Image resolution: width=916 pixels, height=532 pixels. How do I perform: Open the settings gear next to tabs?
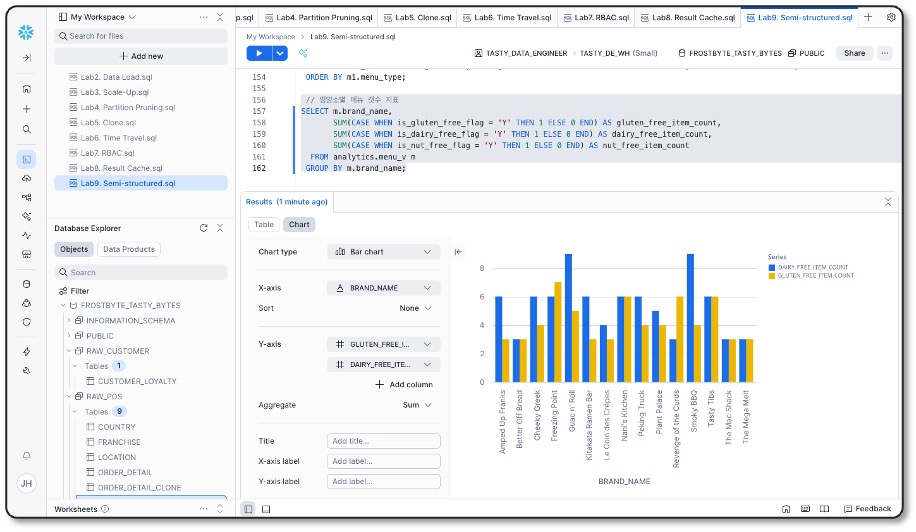click(x=891, y=18)
